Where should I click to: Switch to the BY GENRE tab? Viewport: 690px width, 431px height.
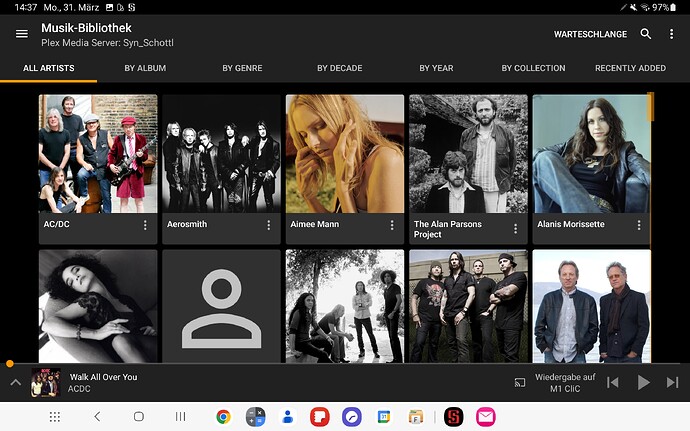pyautogui.click(x=242, y=68)
